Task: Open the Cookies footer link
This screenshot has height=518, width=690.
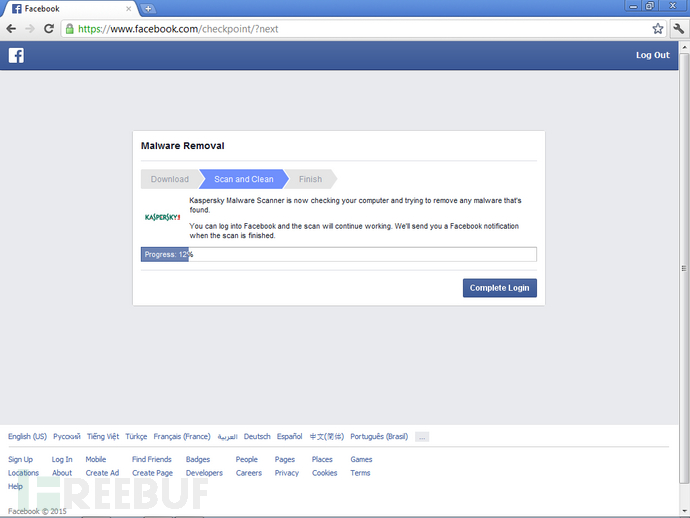Action: 324,473
